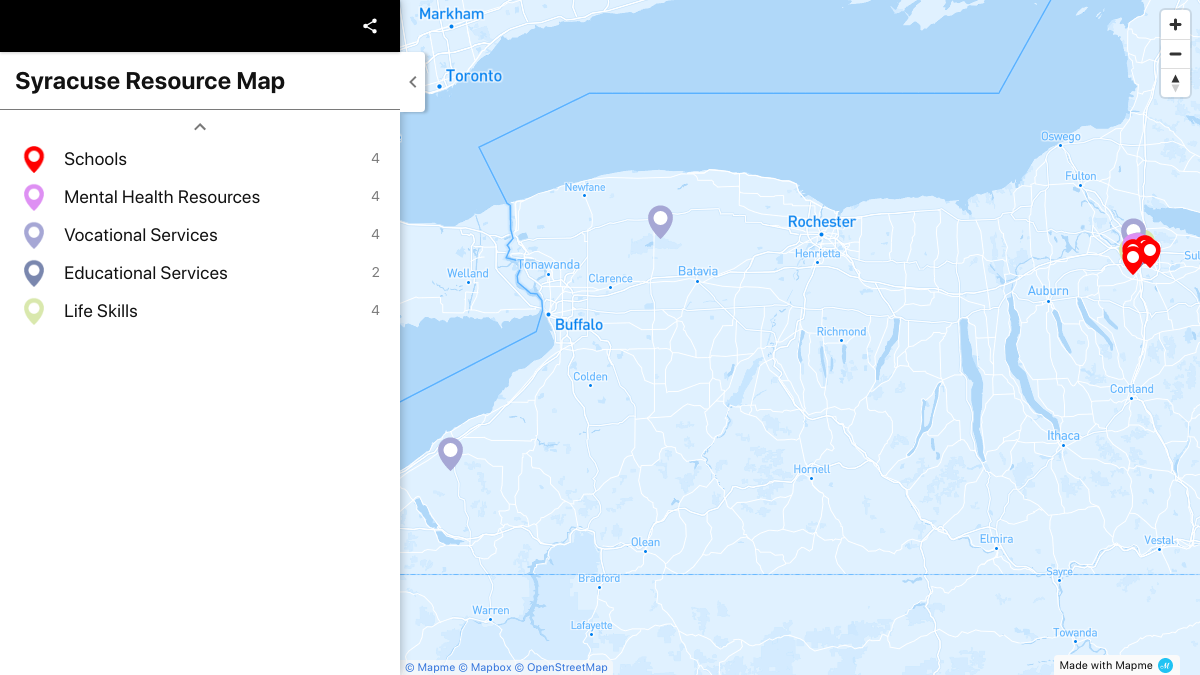
Task: Open the Syracuse Resource Map title
Action: pos(150,80)
